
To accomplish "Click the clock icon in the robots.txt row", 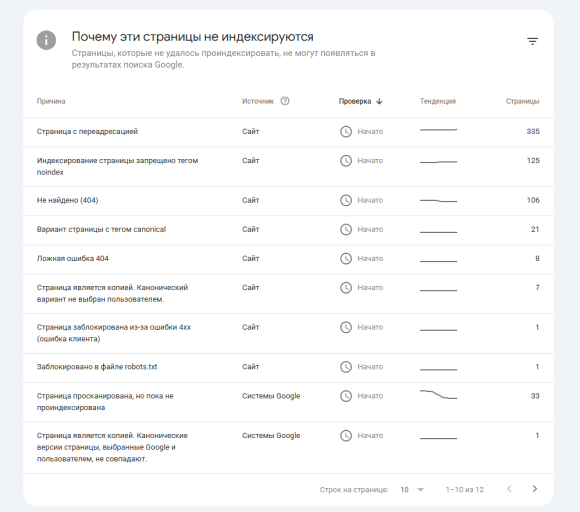I will pos(346,367).
